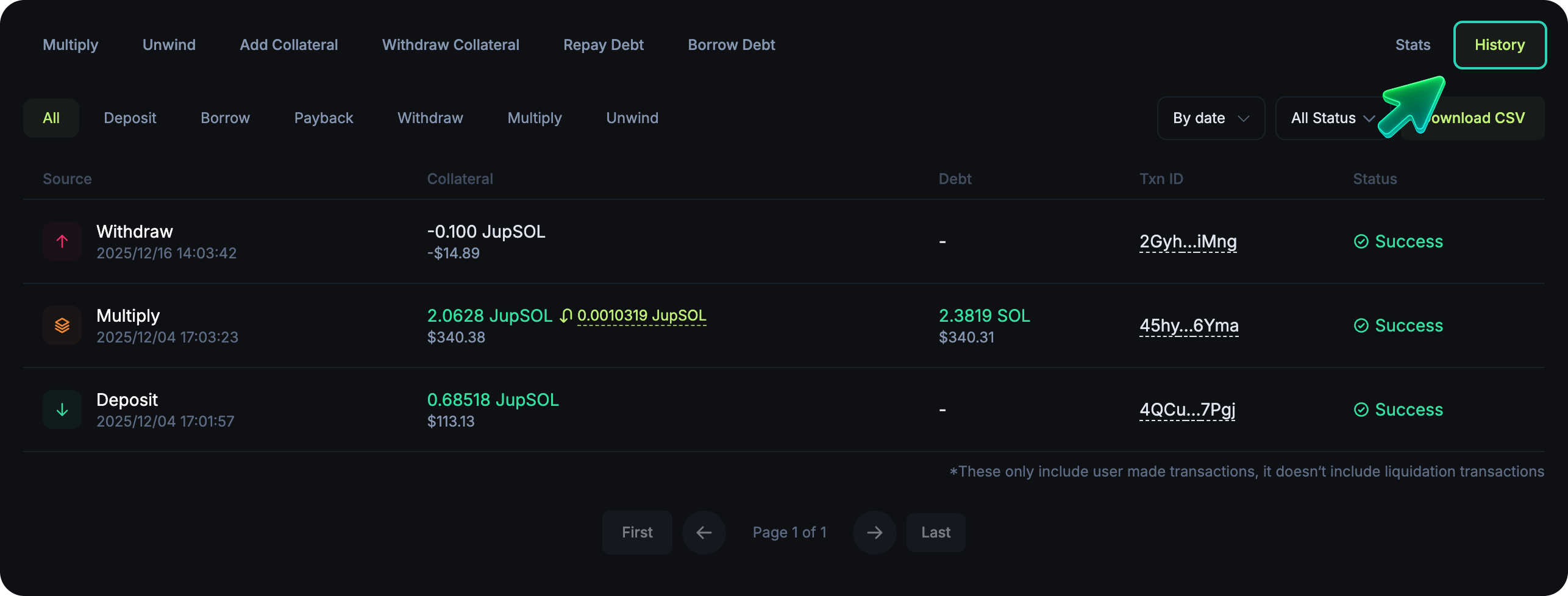Click the red Withdraw arrow icon
The height and width of the screenshot is (596, 1568).
coord(62,241)
